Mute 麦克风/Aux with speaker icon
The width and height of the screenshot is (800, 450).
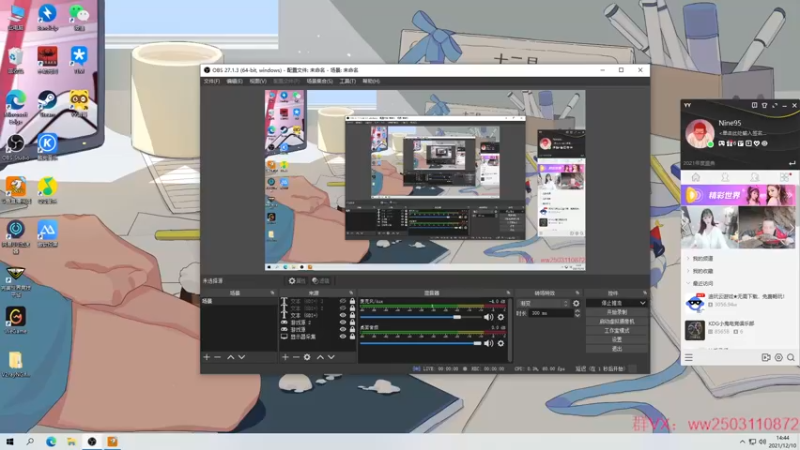click(x=488, y=317)
